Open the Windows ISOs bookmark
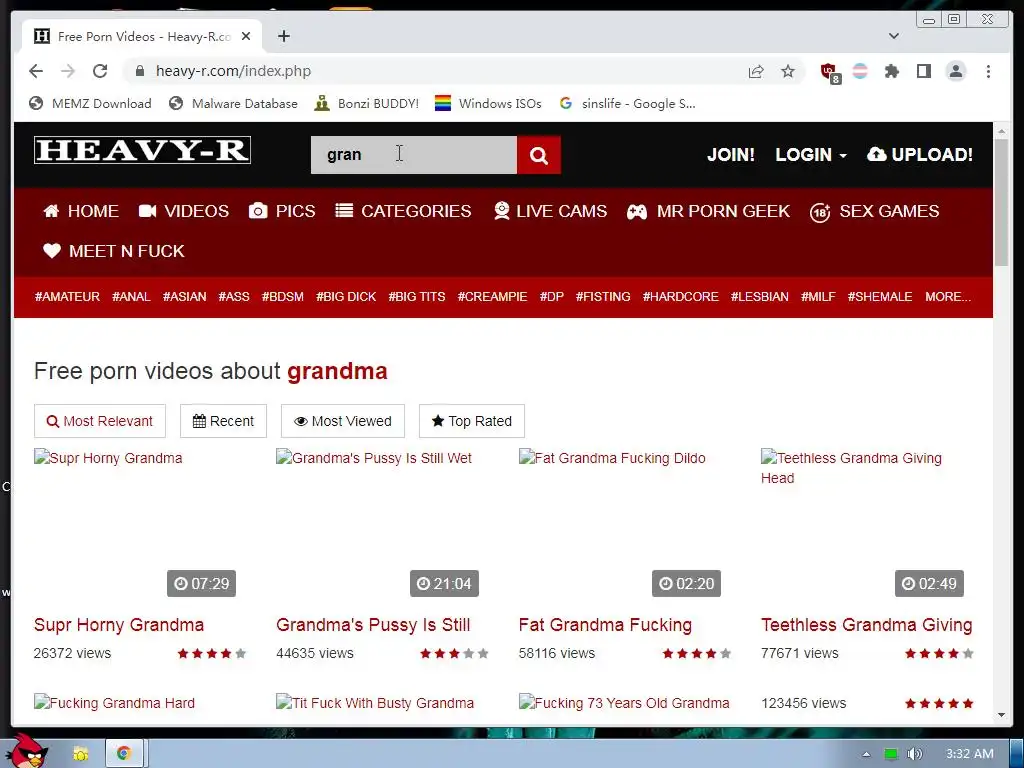 [x=488, y=103]
